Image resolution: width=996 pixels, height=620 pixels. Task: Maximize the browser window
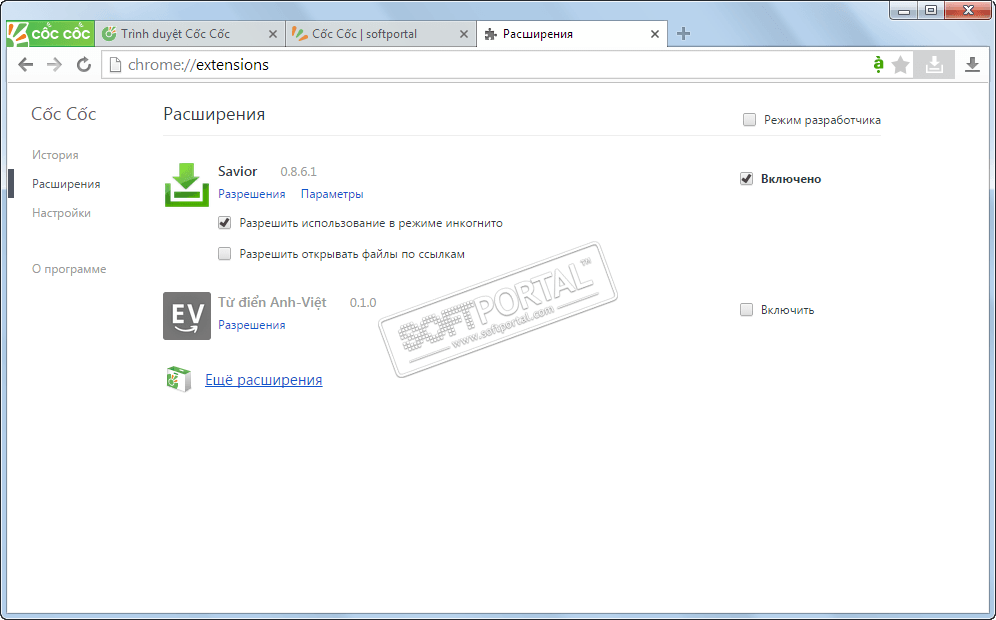931,10
